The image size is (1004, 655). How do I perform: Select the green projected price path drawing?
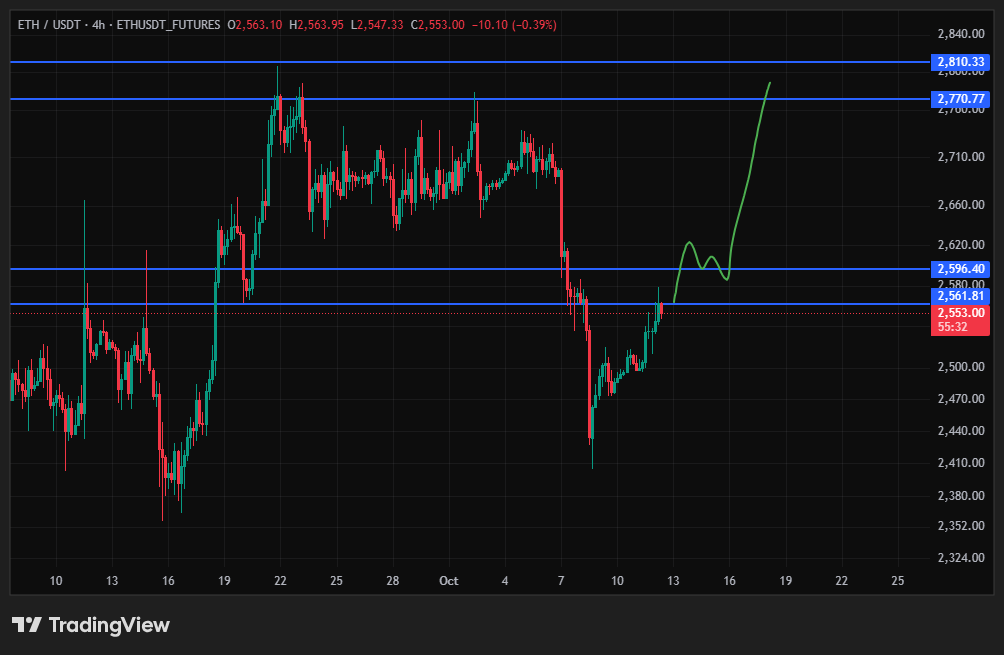coord(722,192)
